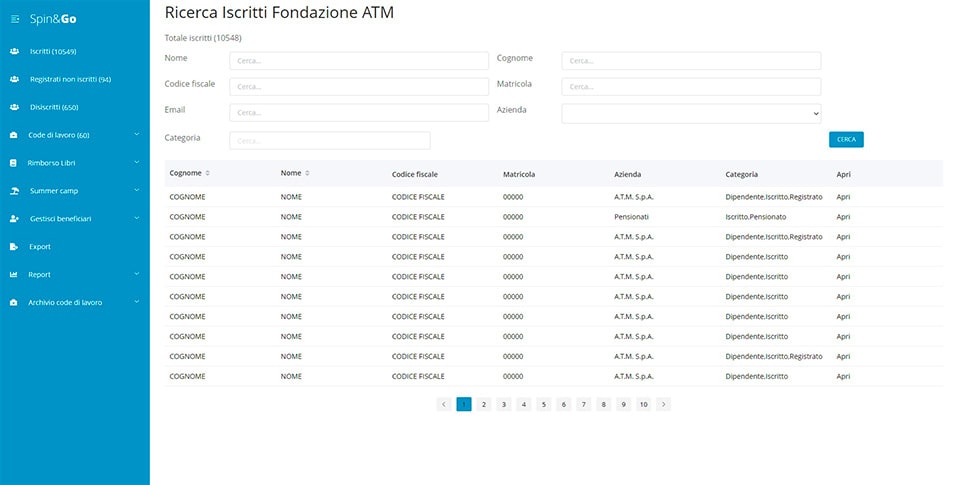This screenshot has width=958, height=485.
Task: Click 'Pensionati' cell in Azienda column
Action: [x=631, y=217]
